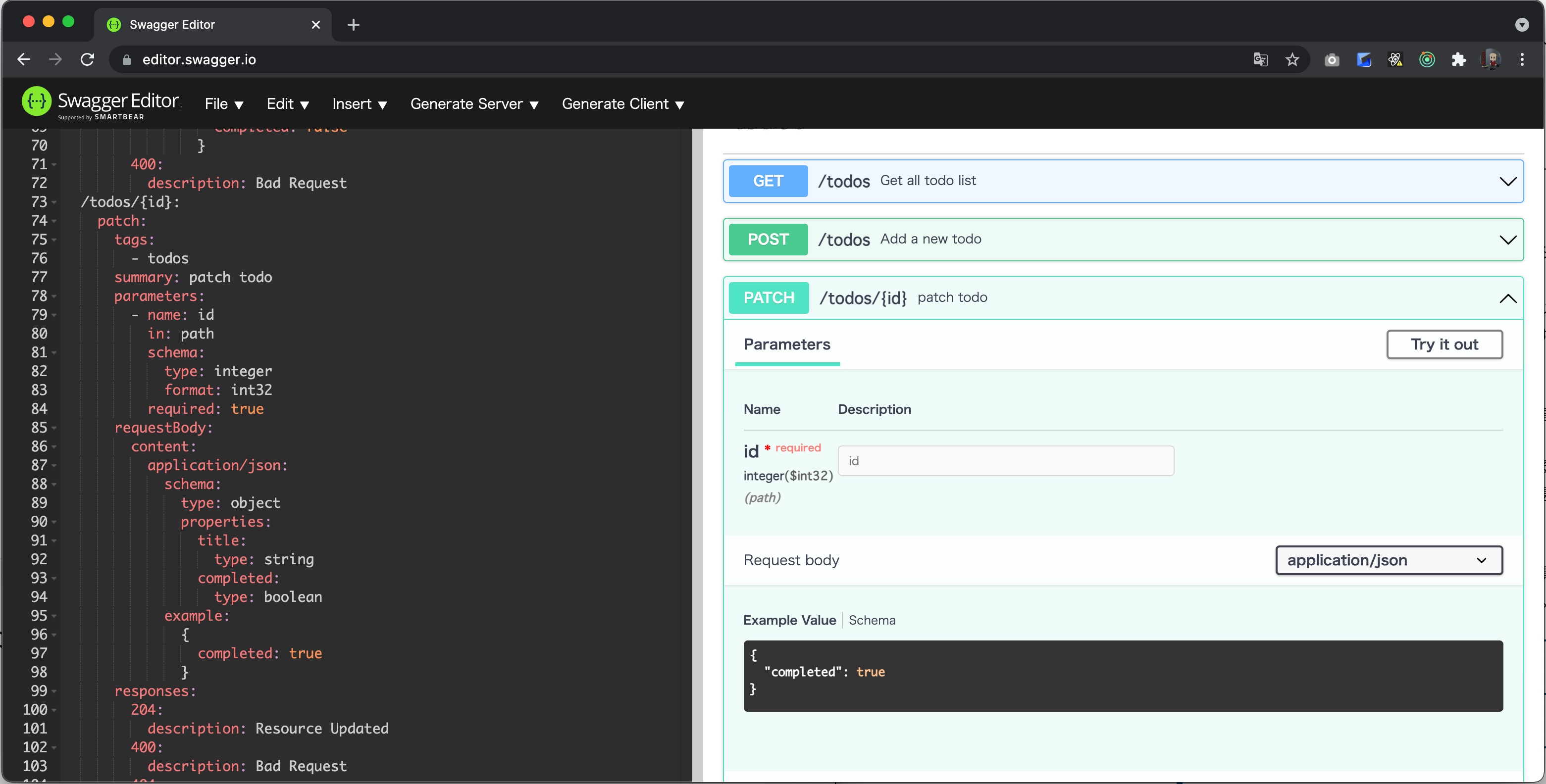The height and width of the screenshot is (784, 1546).
Task: Open the Edit menu
Action: point(288,104)
